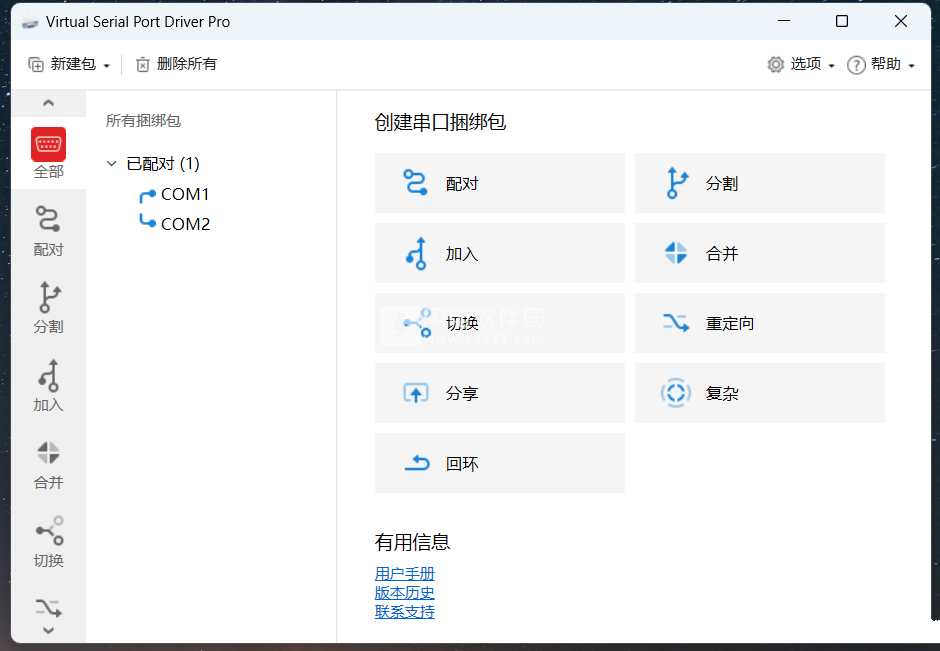
Task: Open the 分割 (Split) sidebar item
Action: tap(49, 308)
